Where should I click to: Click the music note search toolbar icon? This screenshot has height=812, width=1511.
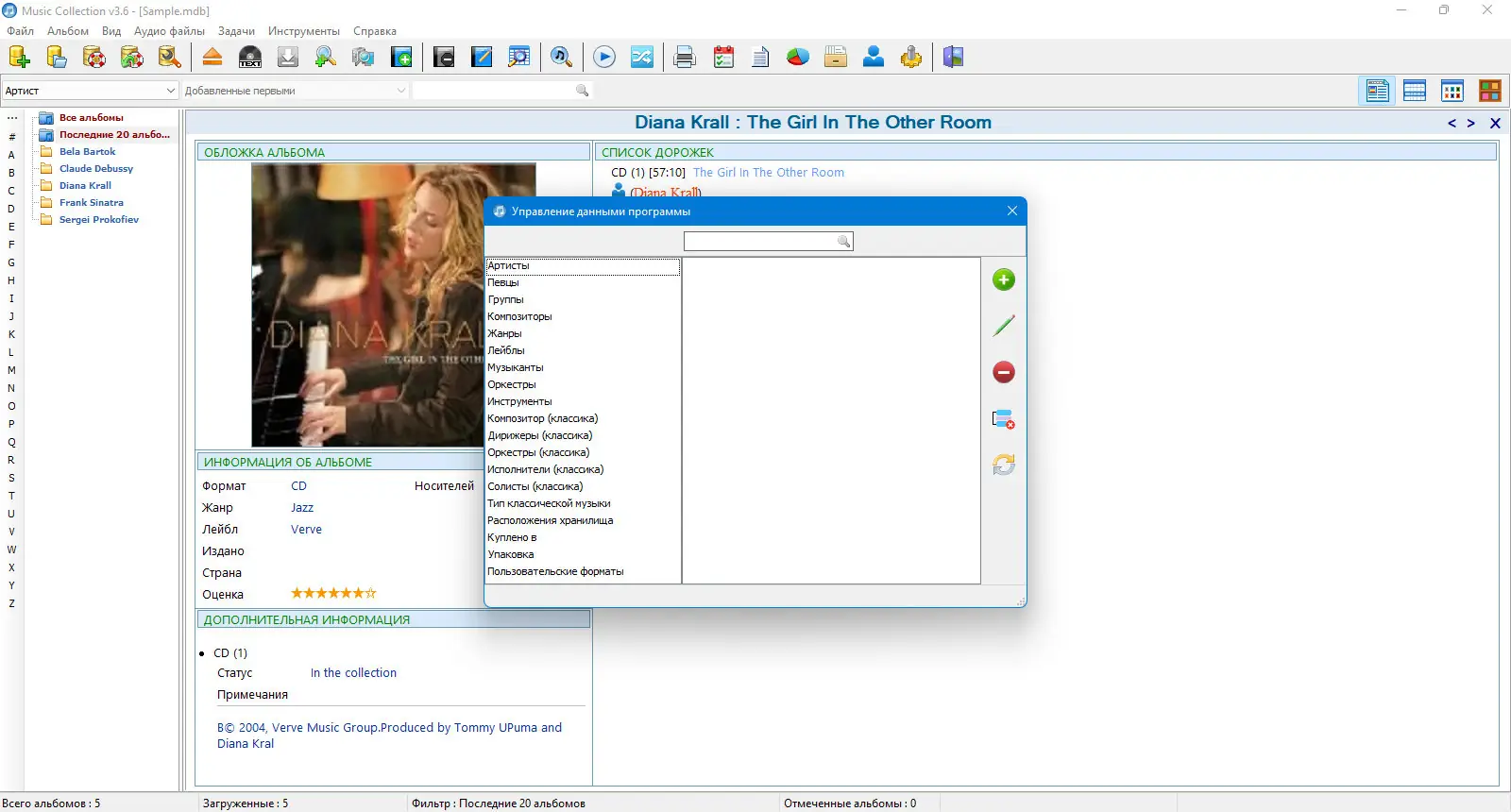coord(562,58)
